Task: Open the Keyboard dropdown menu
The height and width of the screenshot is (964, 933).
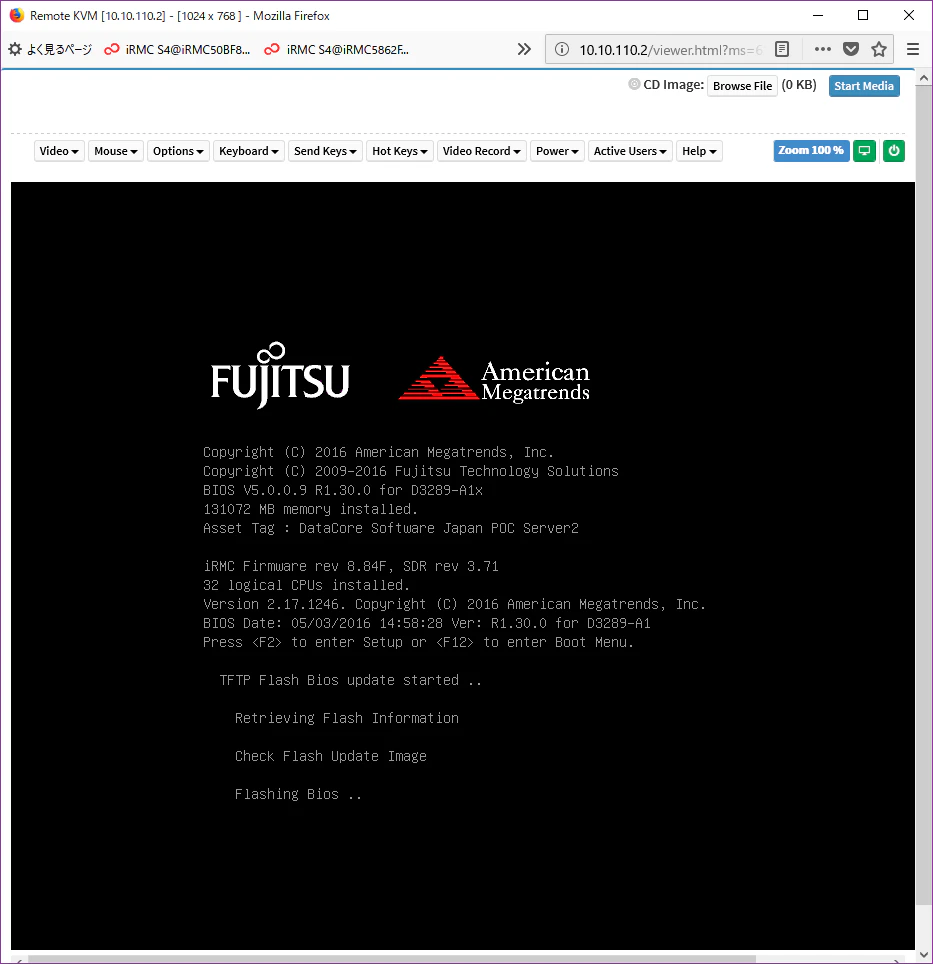Action: click(248, 151)
